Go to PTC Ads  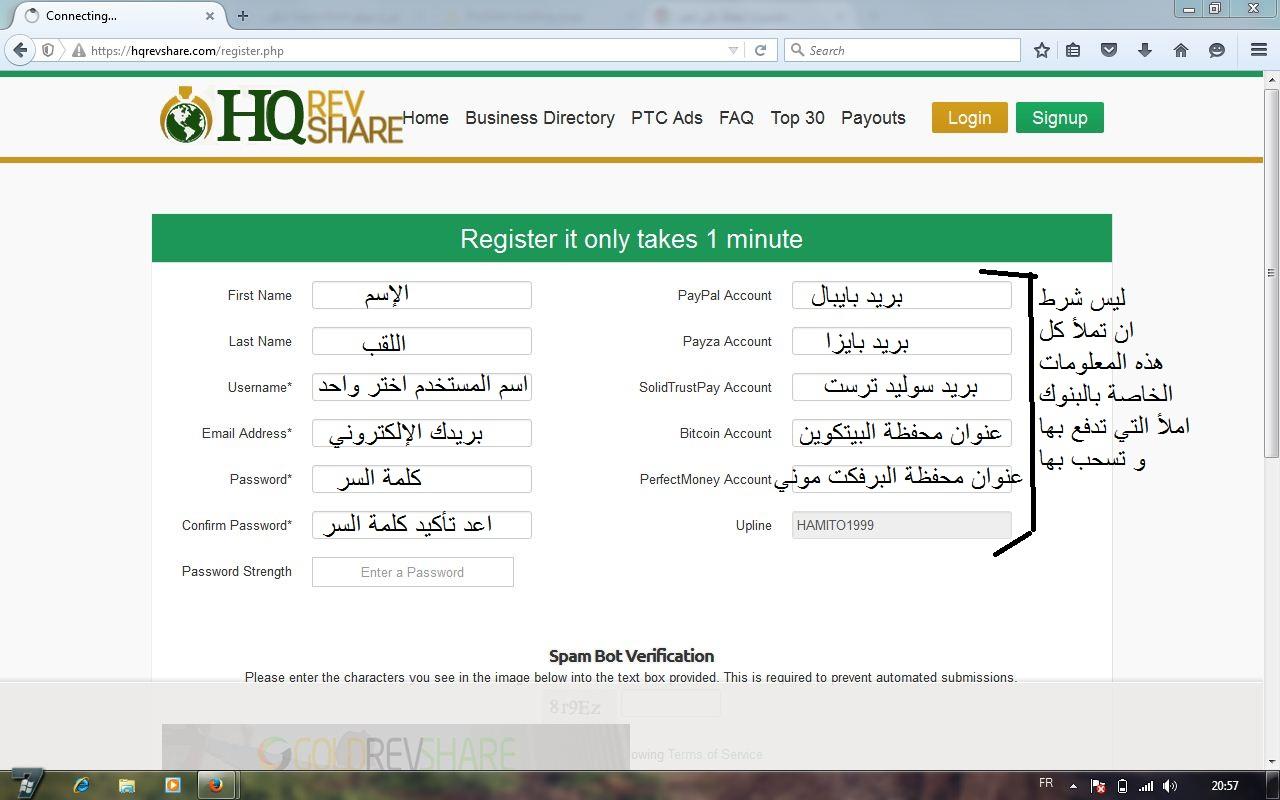click(667, 118)
